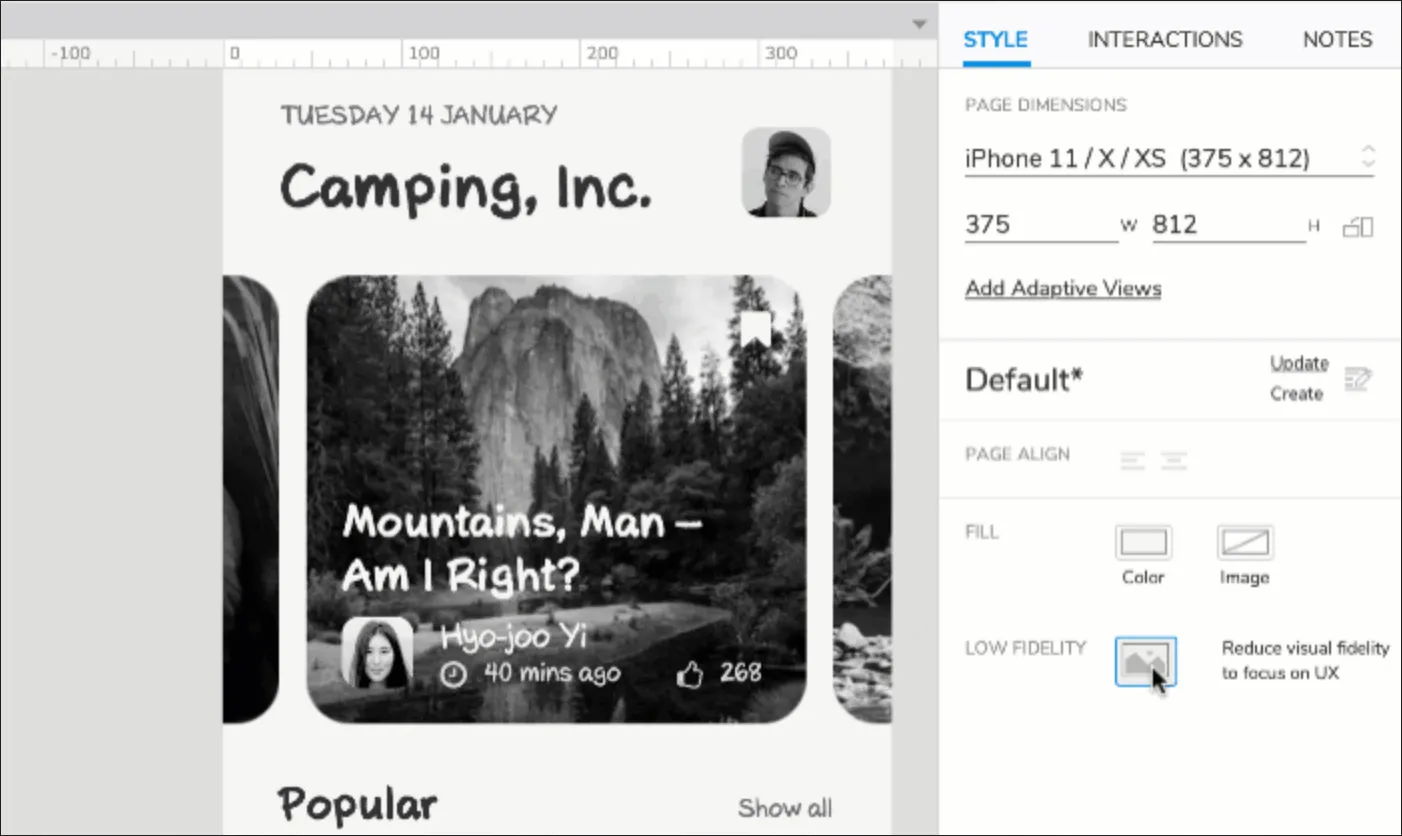1402x836 pixels.
Task: Set page align to left
Action: pos(1132,461)
